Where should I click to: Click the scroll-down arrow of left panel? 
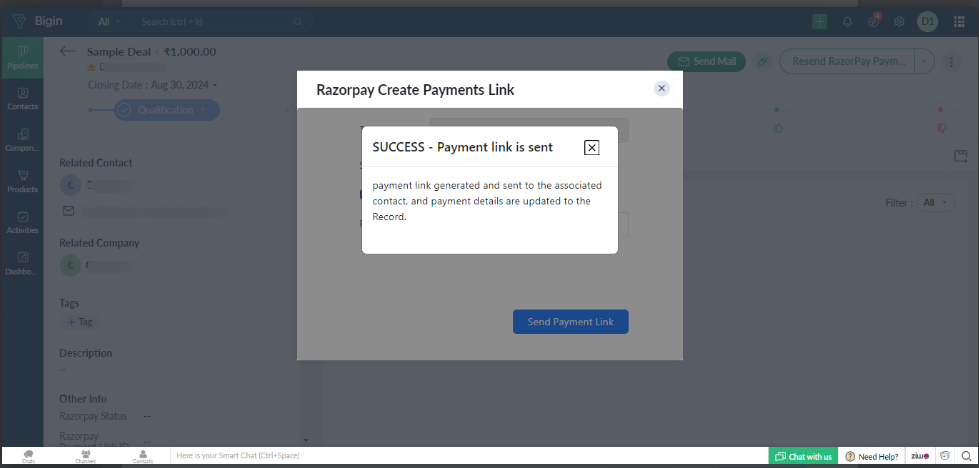point(305,440)
